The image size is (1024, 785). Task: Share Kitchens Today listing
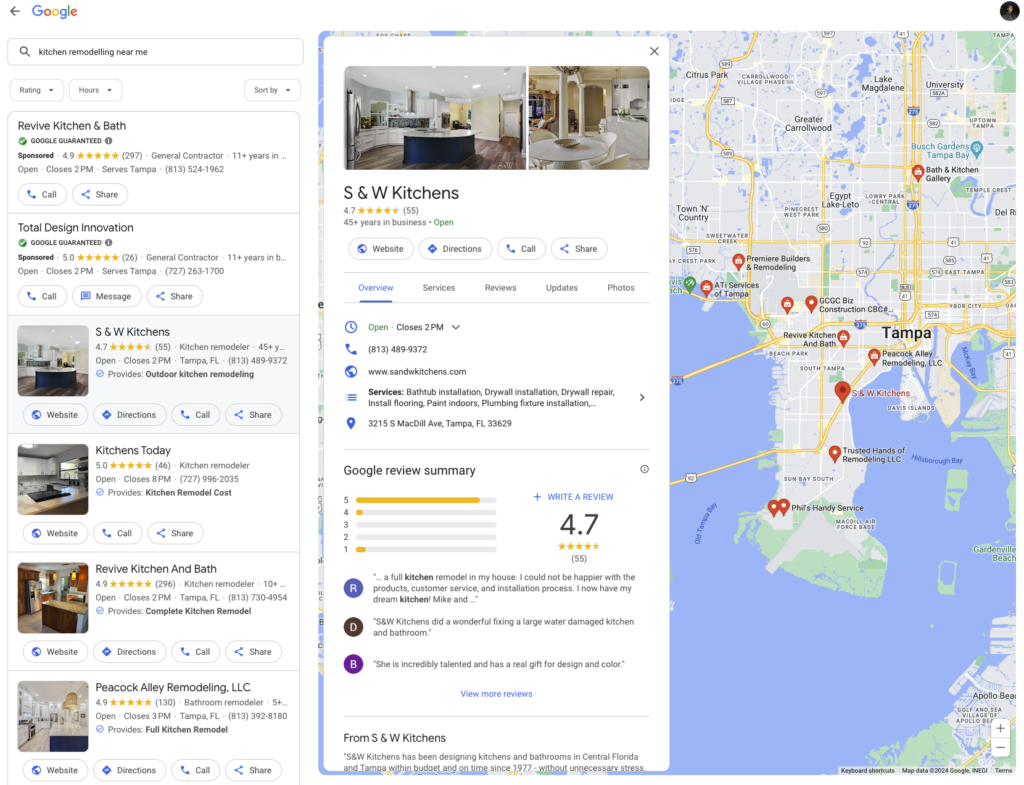point(175,534)
